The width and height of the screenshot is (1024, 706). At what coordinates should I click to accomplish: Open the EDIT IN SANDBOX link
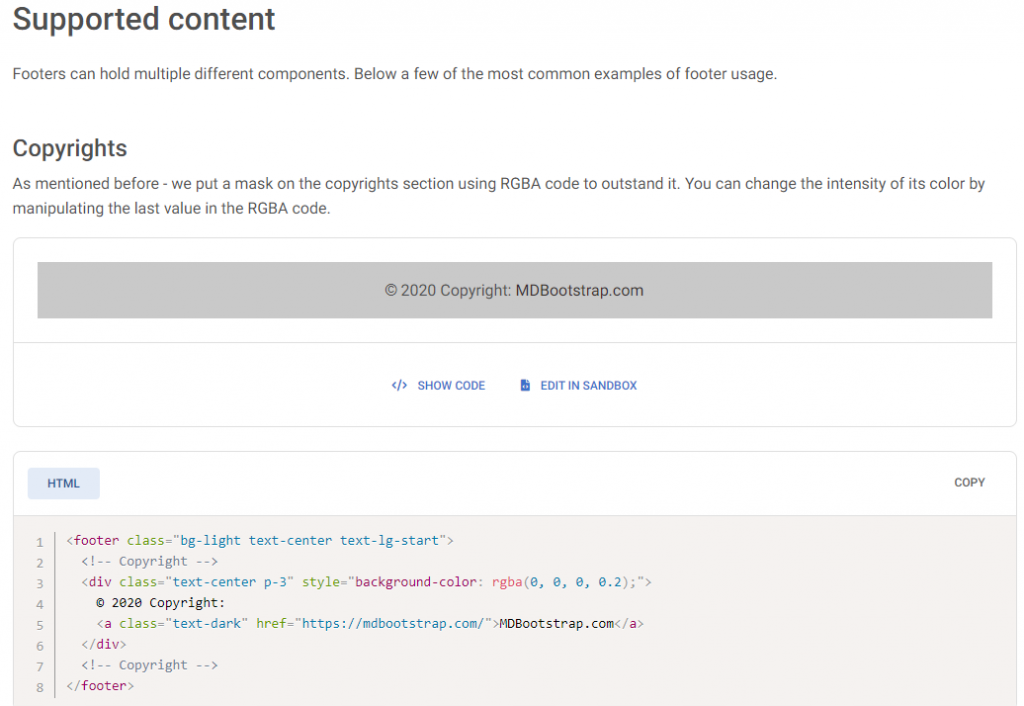[588, 385]
